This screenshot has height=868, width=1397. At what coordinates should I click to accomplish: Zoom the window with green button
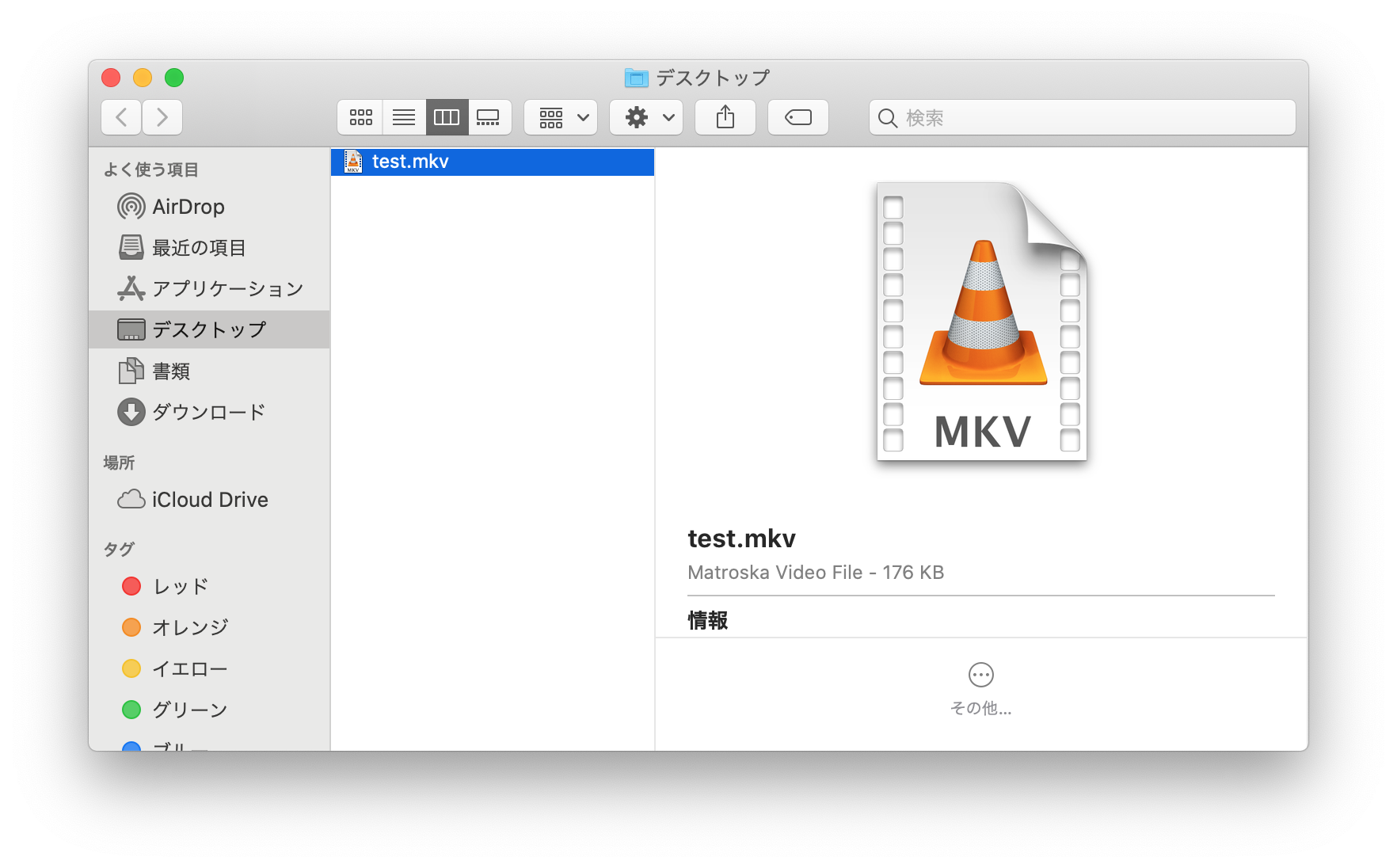click(174, 78)
